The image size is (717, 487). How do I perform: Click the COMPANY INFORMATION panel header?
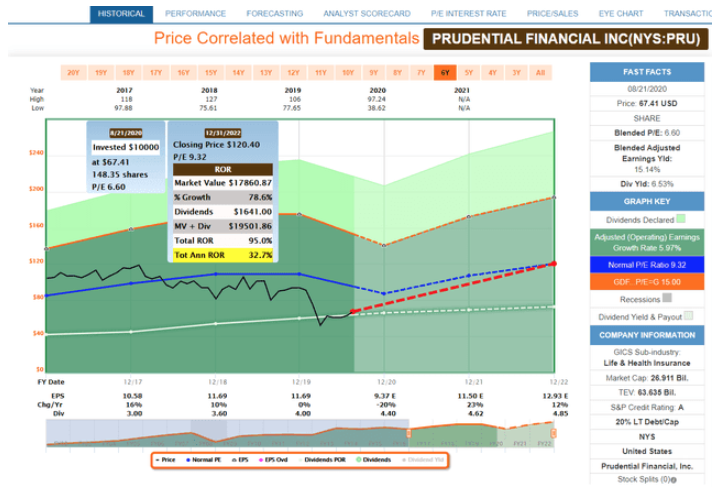point(647,335)
